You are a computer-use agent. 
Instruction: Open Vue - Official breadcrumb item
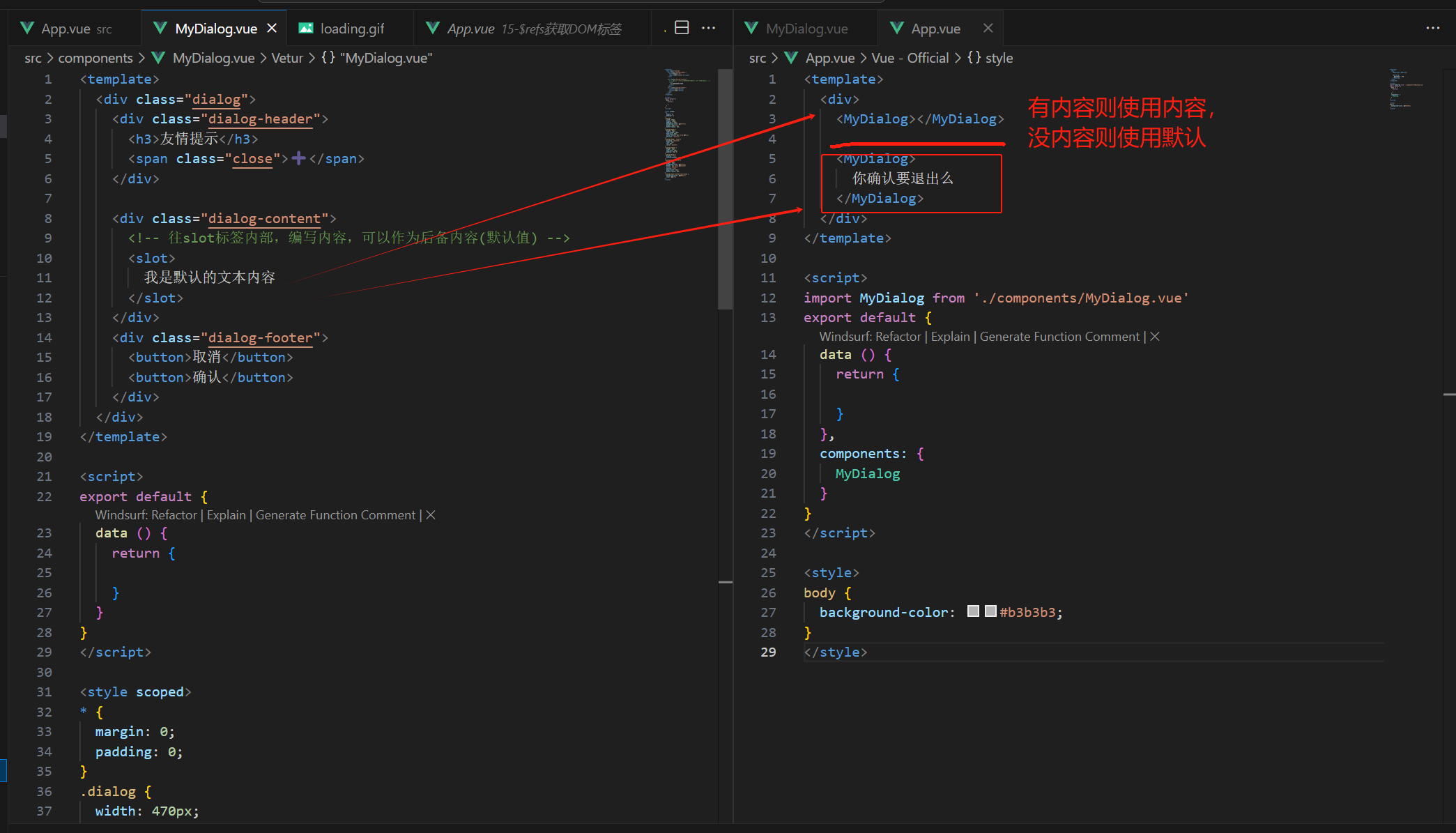(910, 58)
